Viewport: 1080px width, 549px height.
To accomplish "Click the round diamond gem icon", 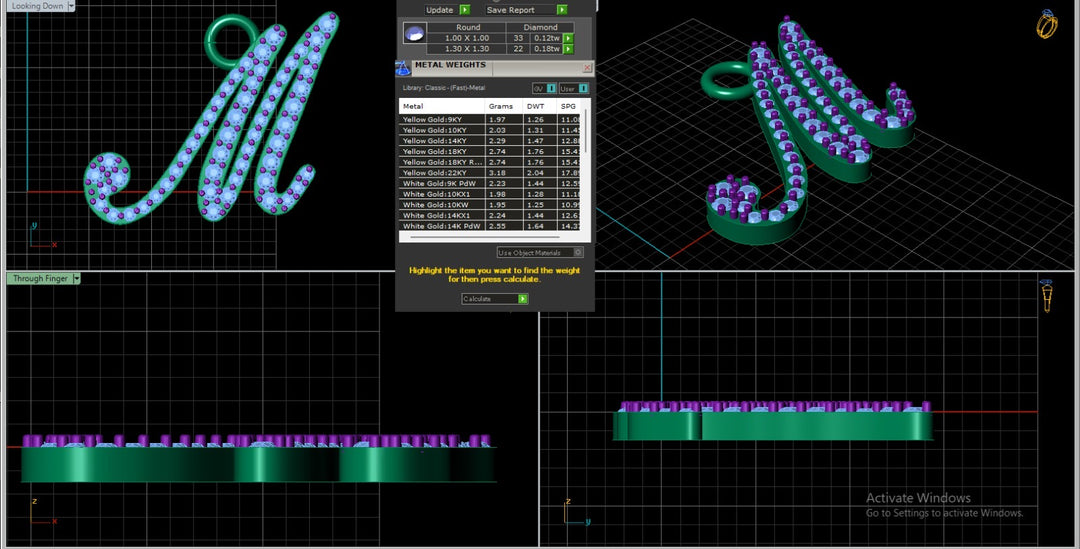I will (413, 34).
